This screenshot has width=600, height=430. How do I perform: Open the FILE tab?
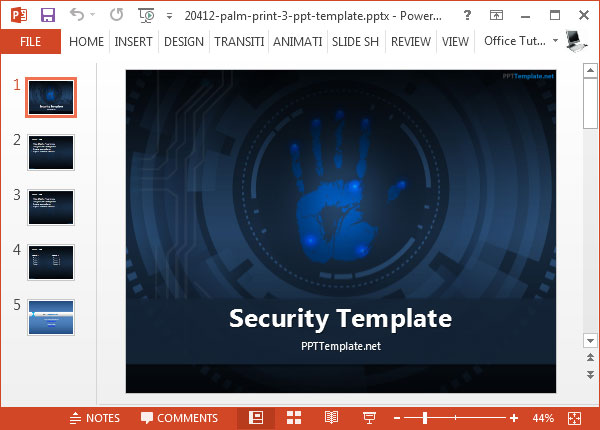[30, 41]
